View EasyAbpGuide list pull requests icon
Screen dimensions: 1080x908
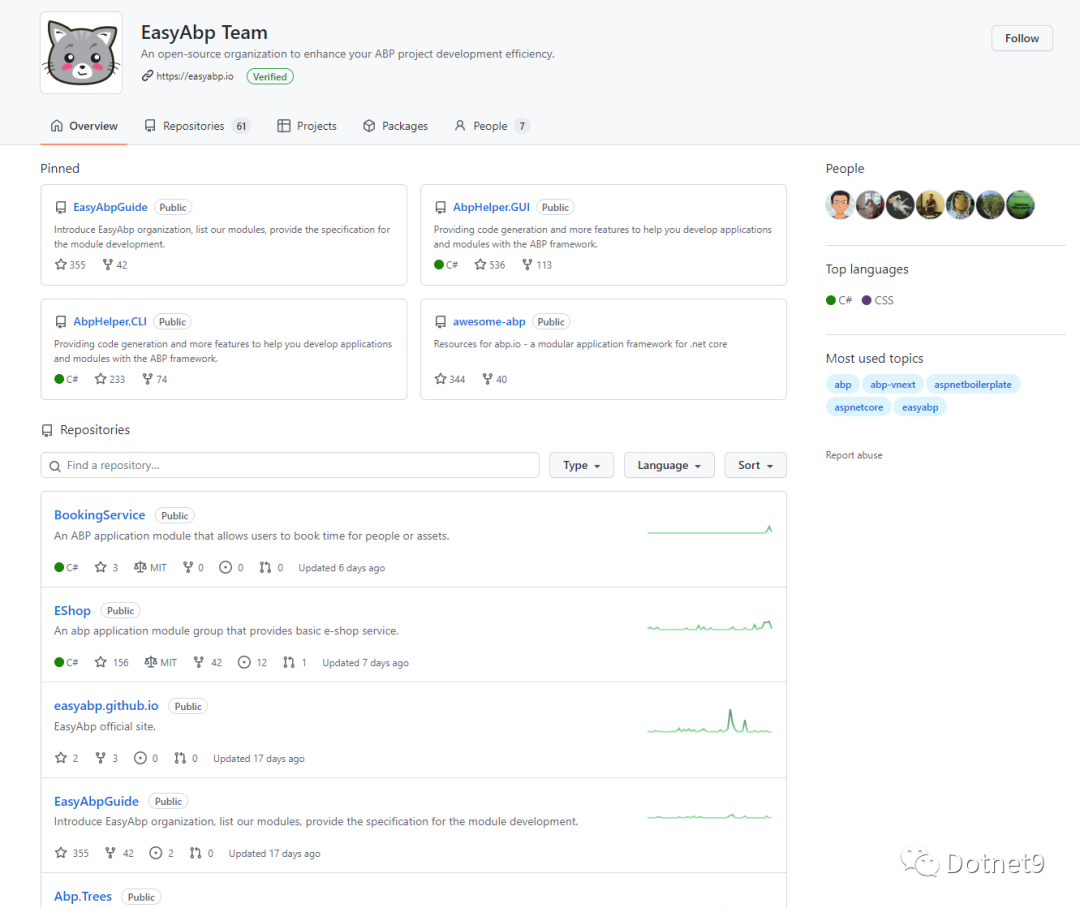pyautogui.click(x=196, y=853)
